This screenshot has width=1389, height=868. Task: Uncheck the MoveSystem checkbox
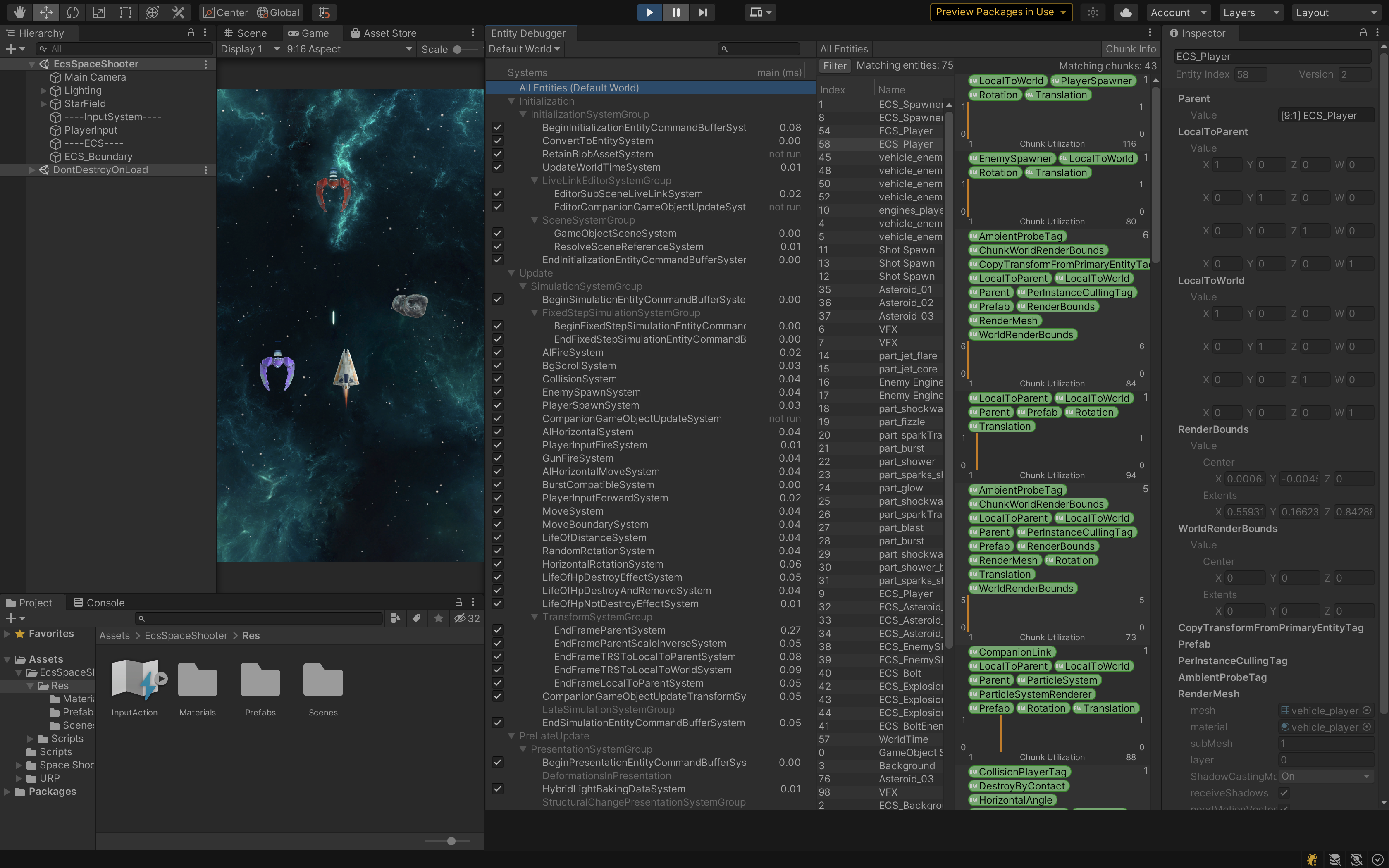click(498, 511)
